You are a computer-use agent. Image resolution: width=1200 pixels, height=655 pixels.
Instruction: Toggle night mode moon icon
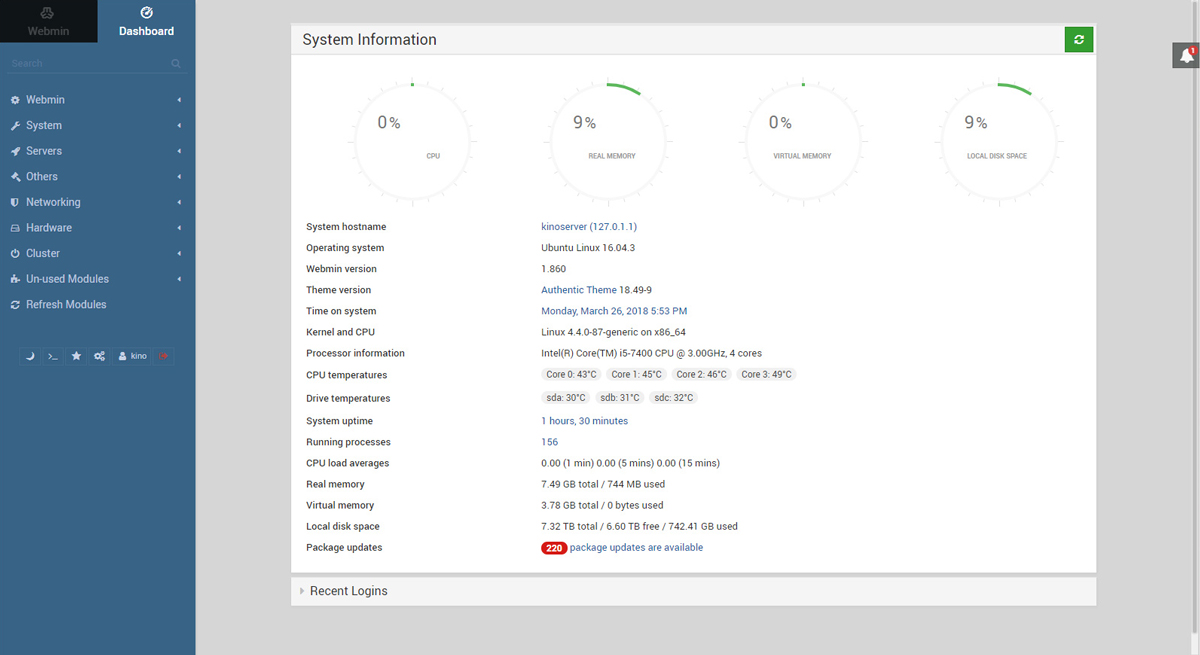click(30, 356)
